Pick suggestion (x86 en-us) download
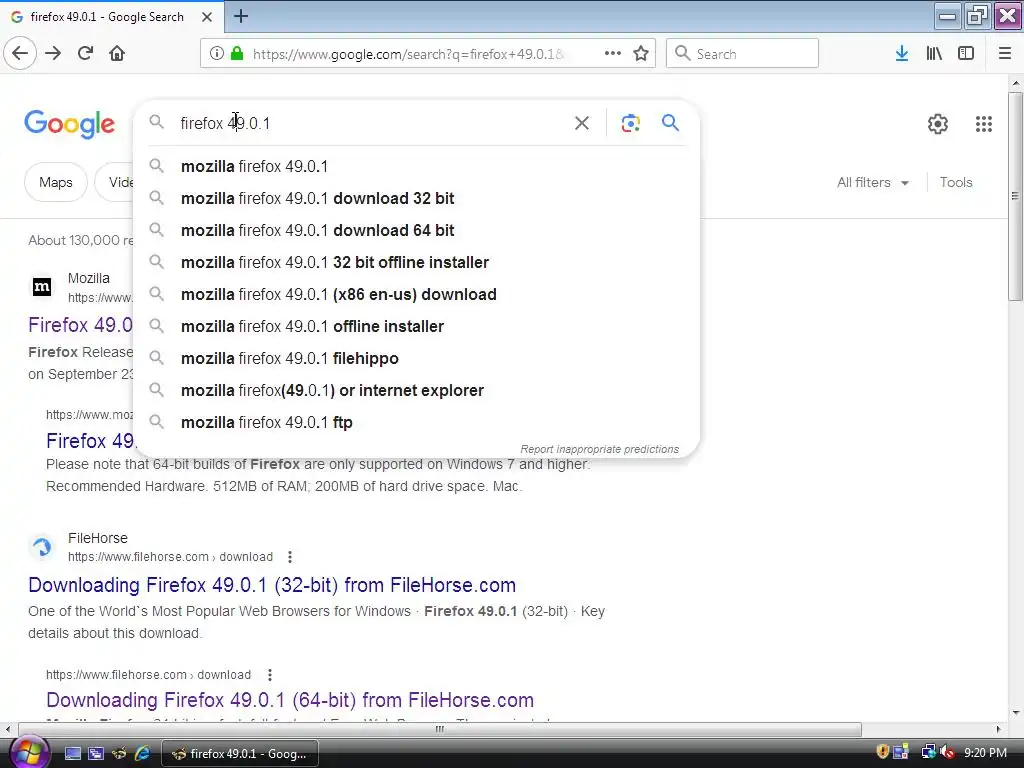Screen dimensions: 1024x768 tap(417, 294)
